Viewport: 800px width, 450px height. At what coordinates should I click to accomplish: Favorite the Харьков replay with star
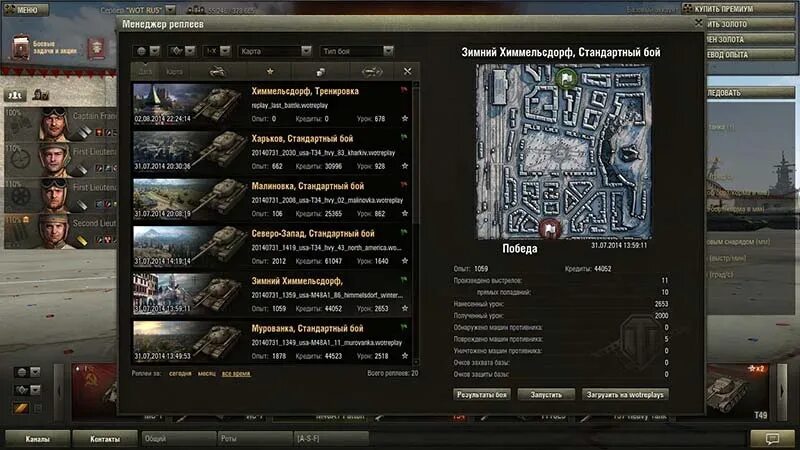pyautogui.click(x=405, y=166)
